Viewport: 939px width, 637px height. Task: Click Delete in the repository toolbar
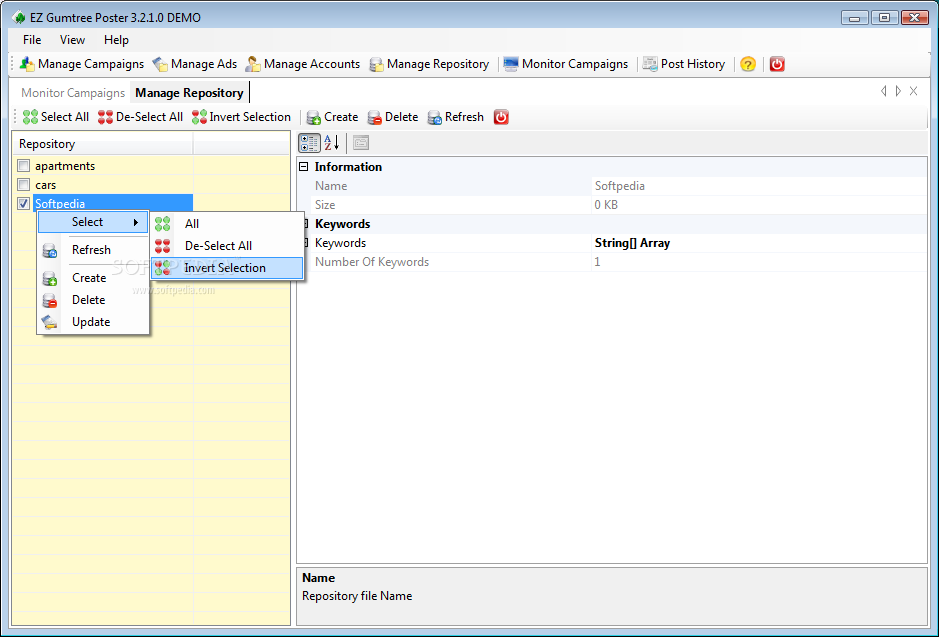pos(393,117)
